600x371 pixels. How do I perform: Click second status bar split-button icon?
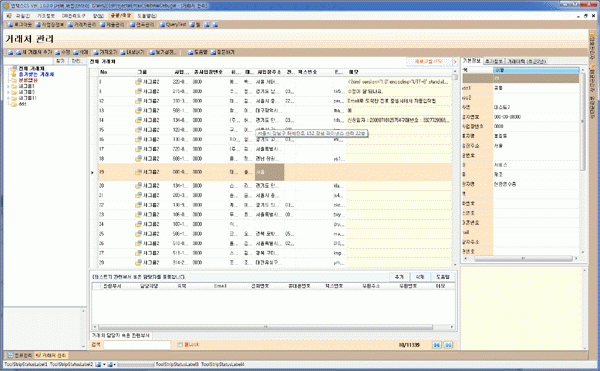110,365
